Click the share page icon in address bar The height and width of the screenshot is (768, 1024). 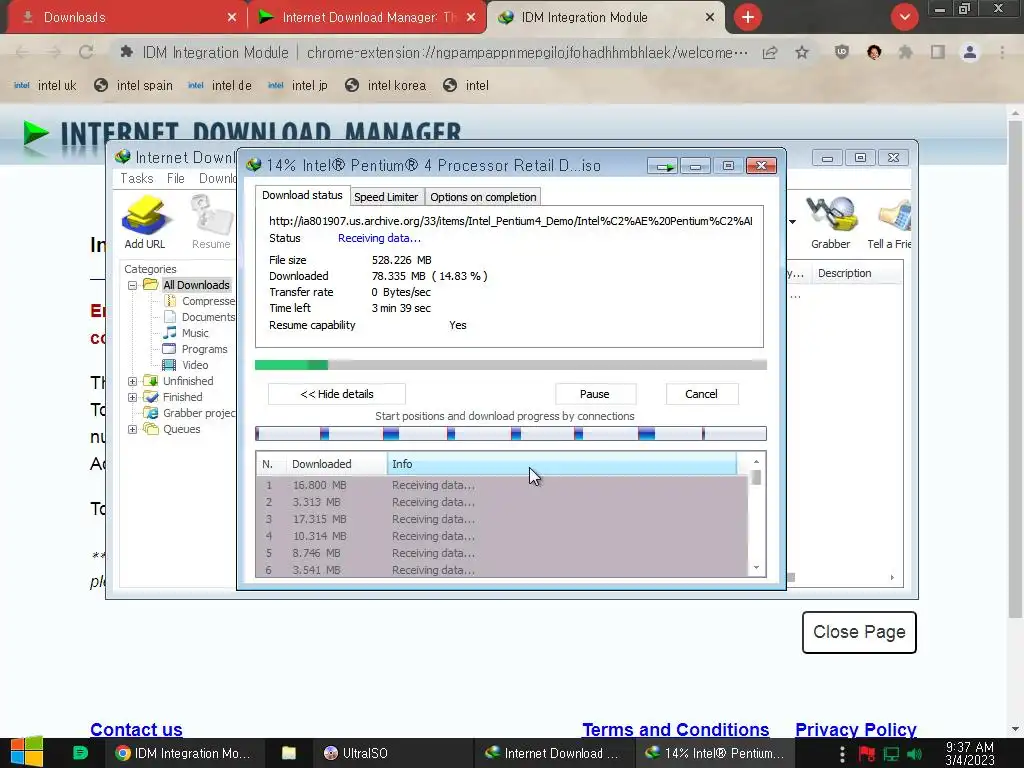pyautogui.click(x=770, y=52)
